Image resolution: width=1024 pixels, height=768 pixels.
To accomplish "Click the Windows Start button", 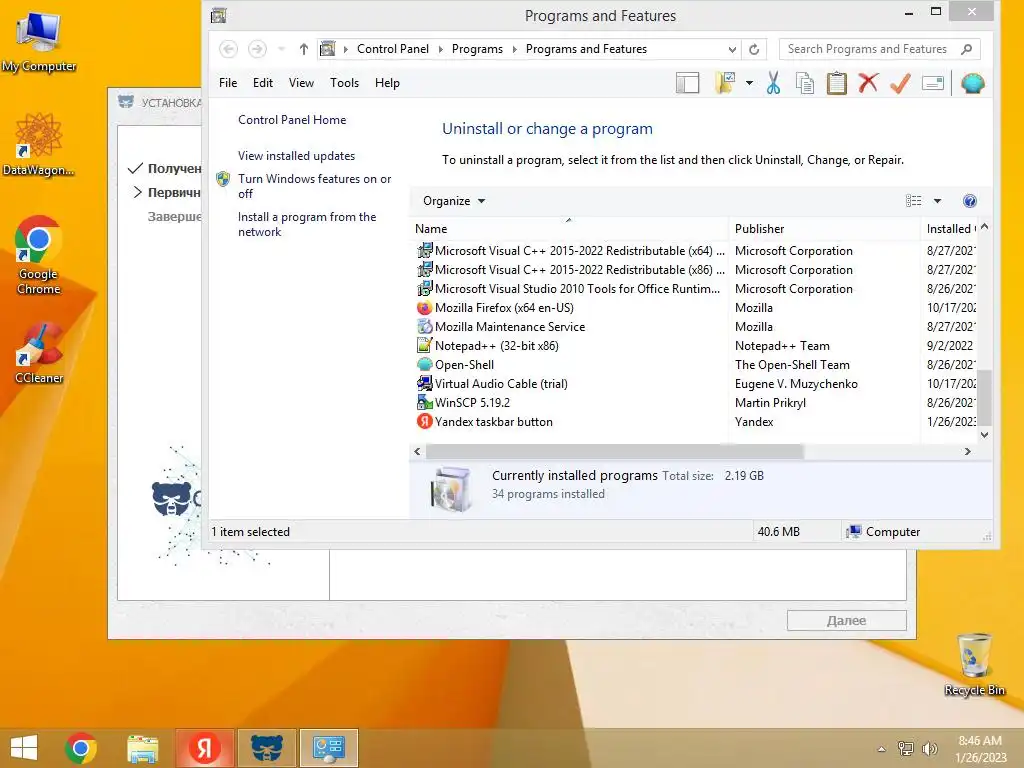I will tap(24, 748).
